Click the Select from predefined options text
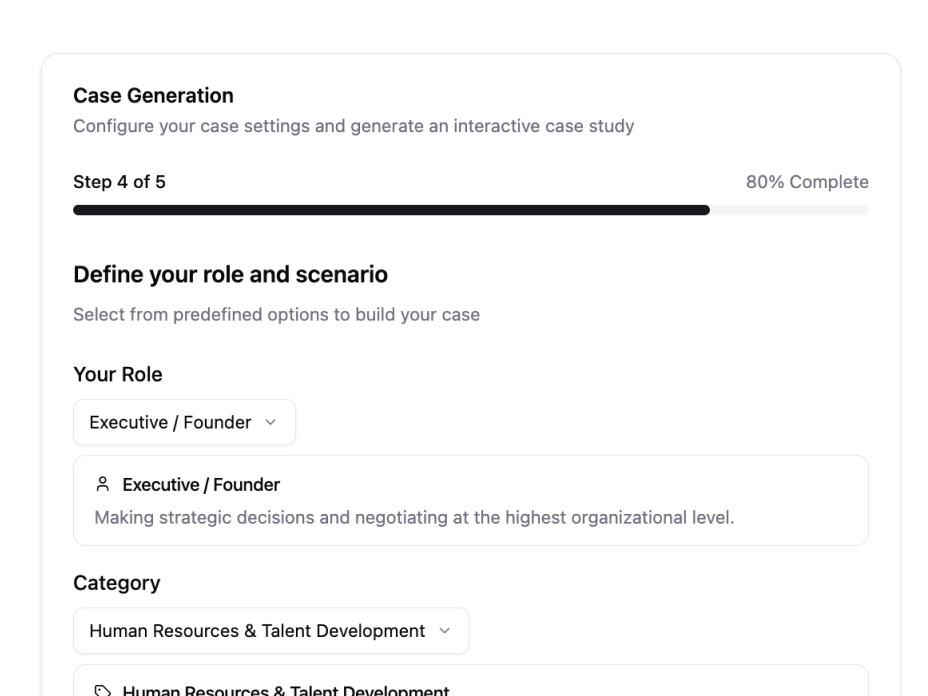This screenshot has height=696, width=928. pyautogui.click(x=277, y=315)
